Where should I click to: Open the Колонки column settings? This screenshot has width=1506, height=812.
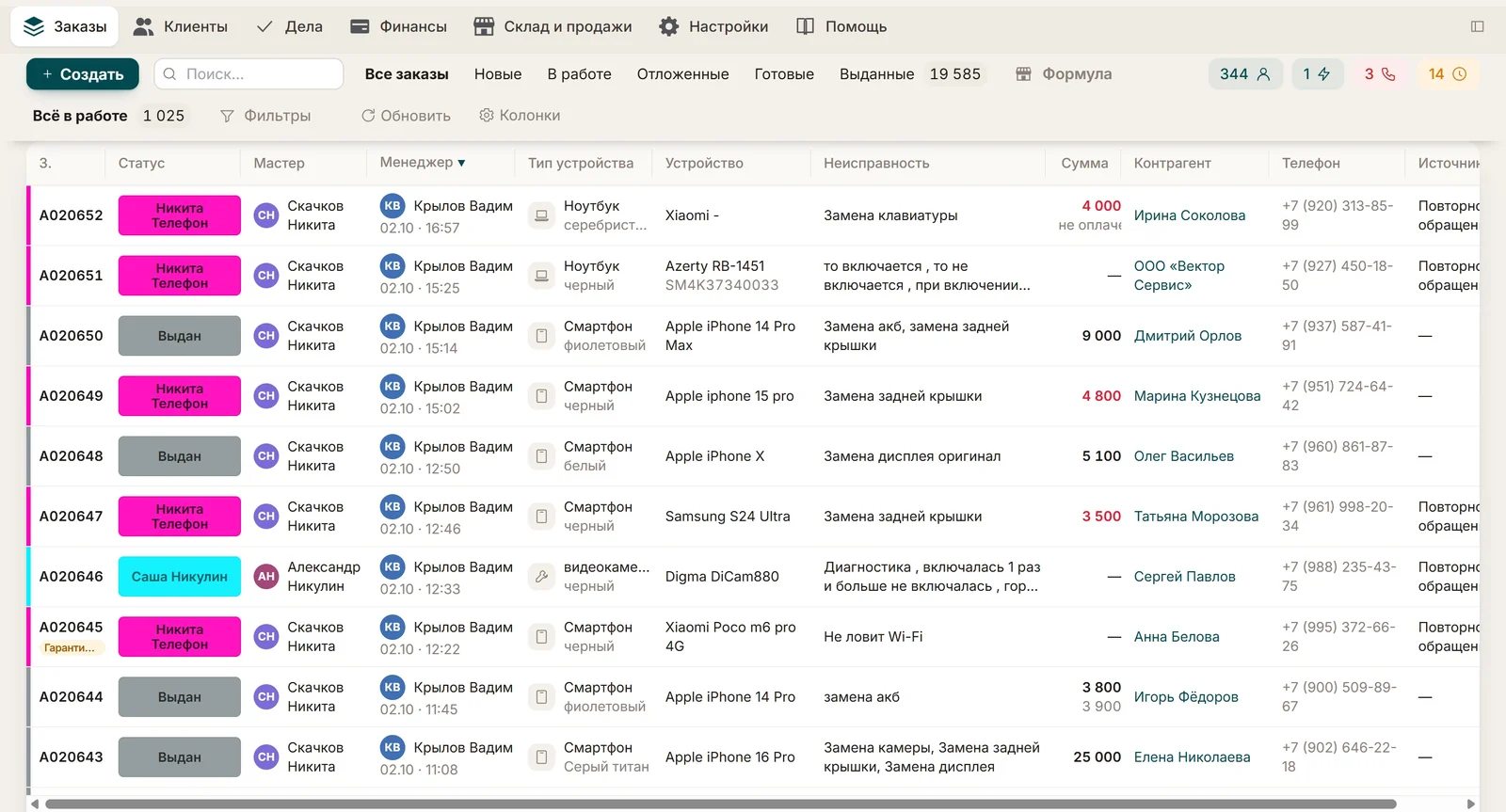[x=520, y=116]
